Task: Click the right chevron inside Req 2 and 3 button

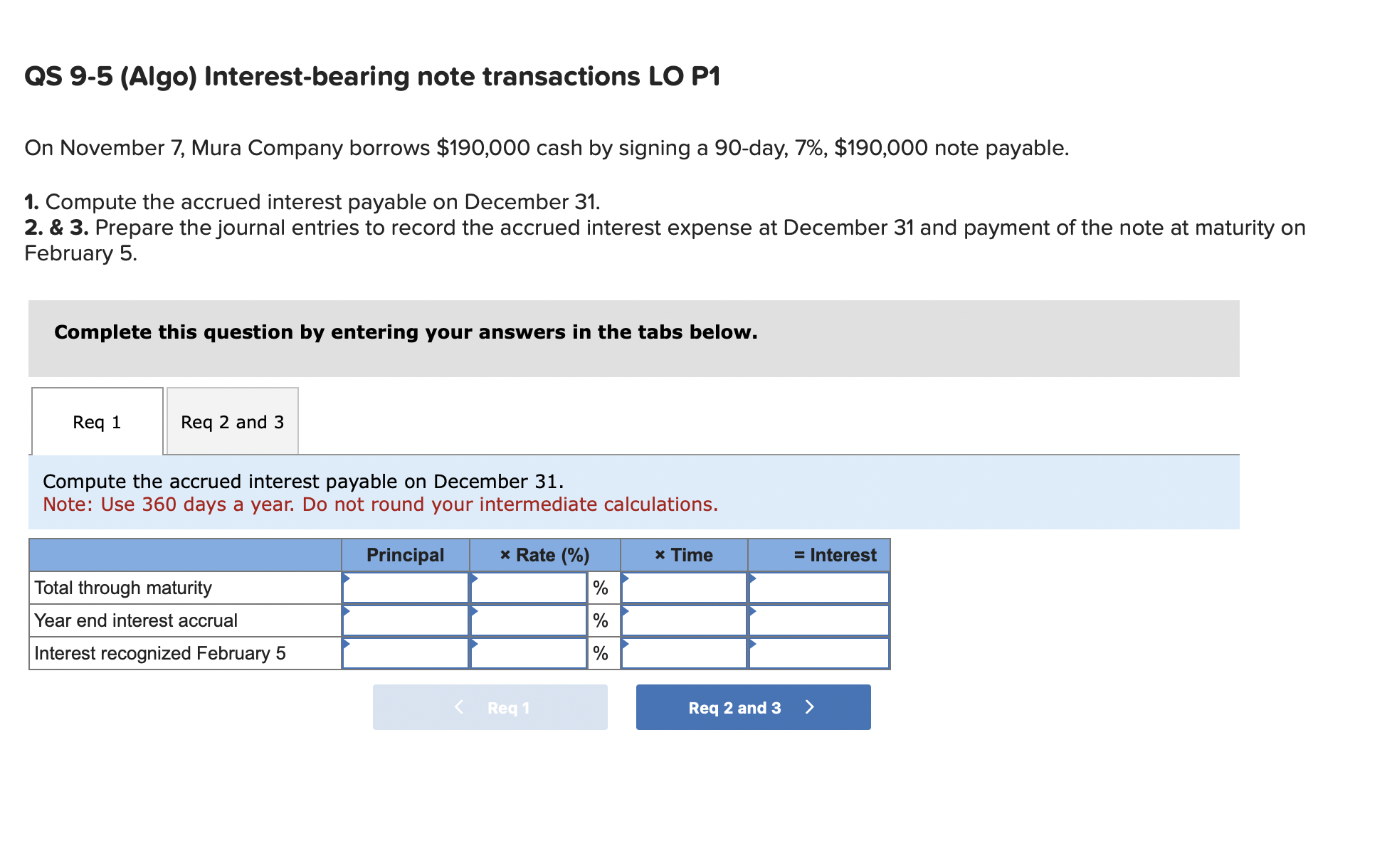Action: tap(810, 707)
